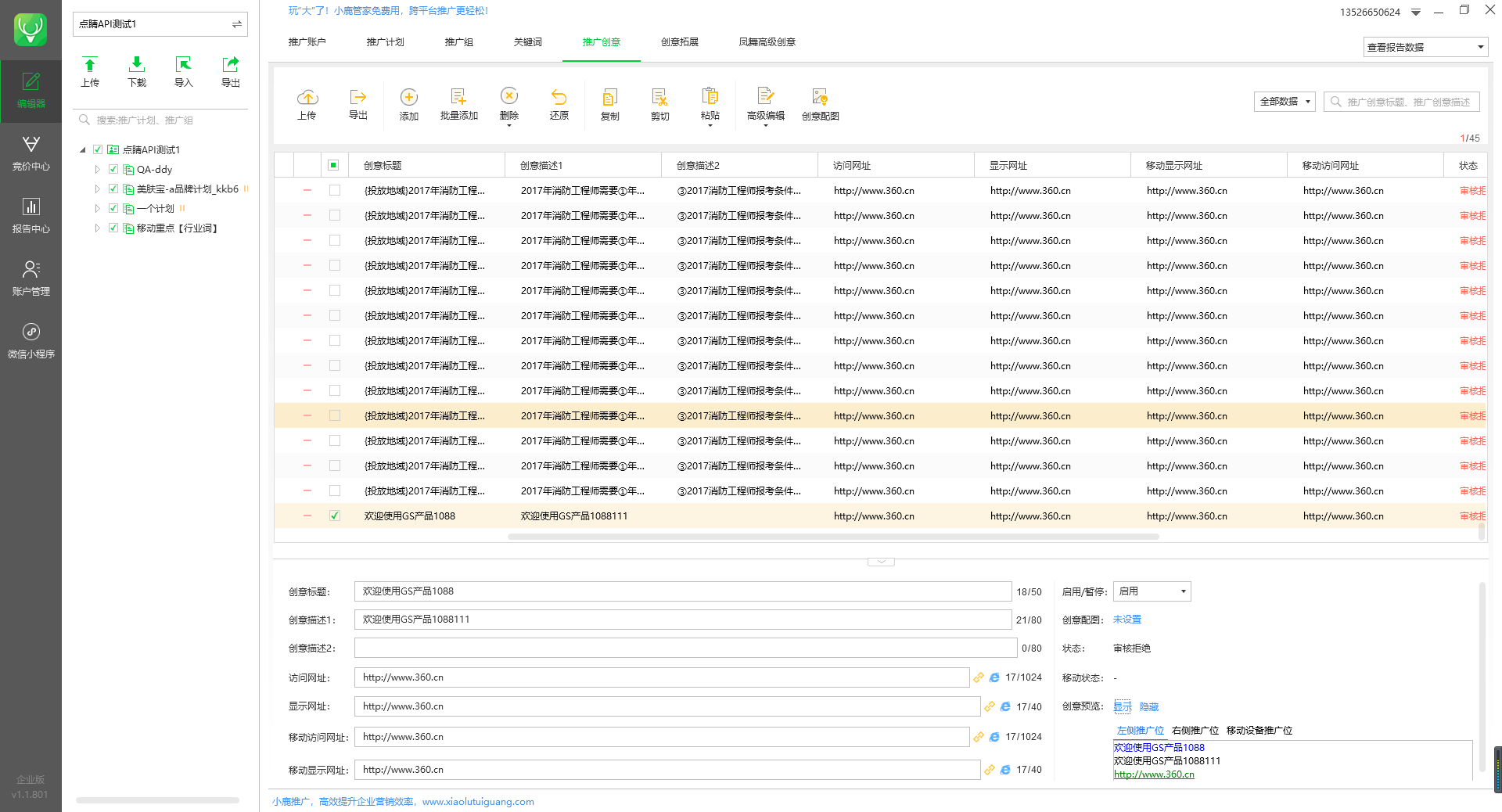Click the swap account icon beside 点睛API测试1

236,24
